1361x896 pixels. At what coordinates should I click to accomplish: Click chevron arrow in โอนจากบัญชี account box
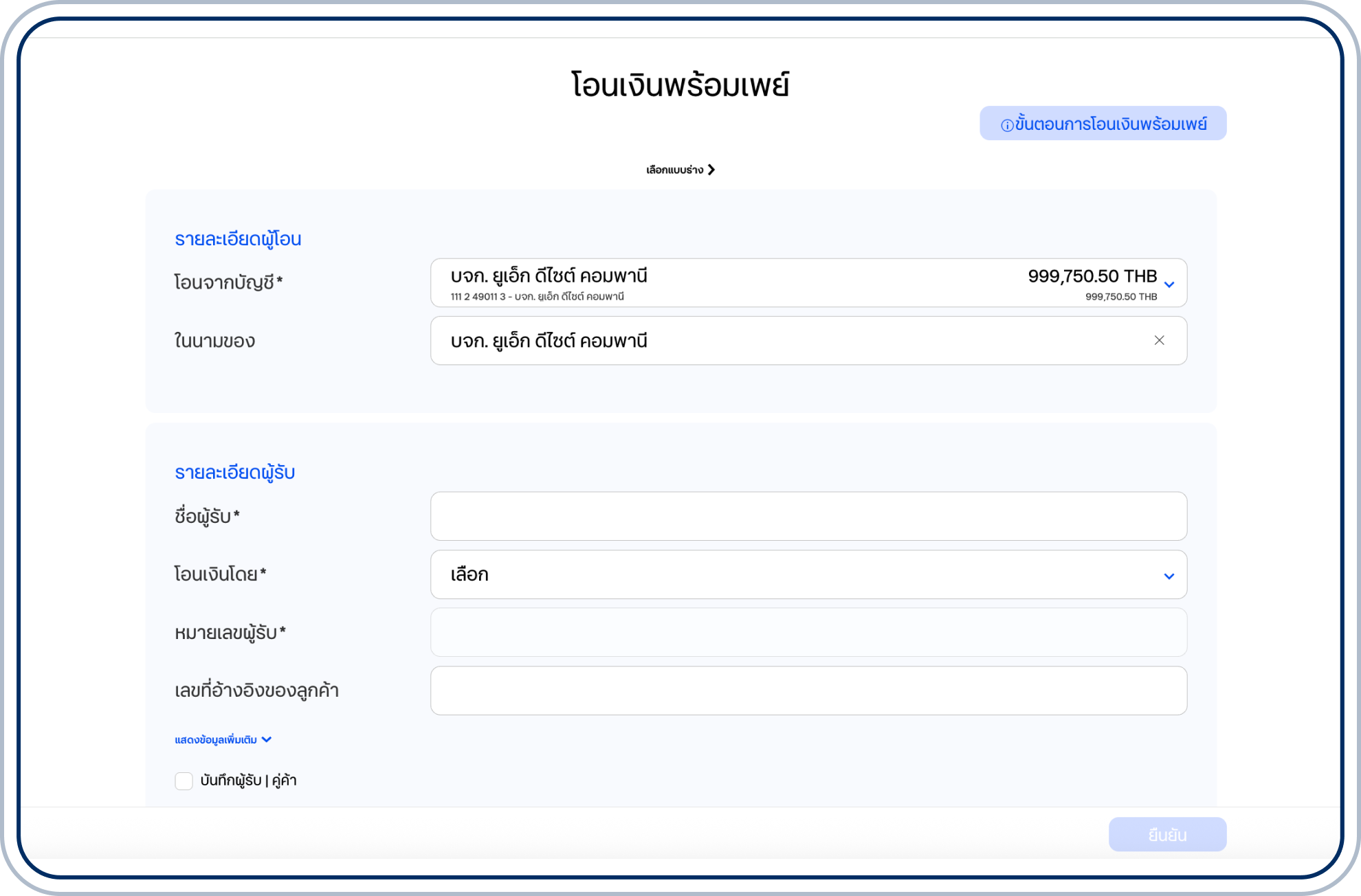tap(1169, 284)
